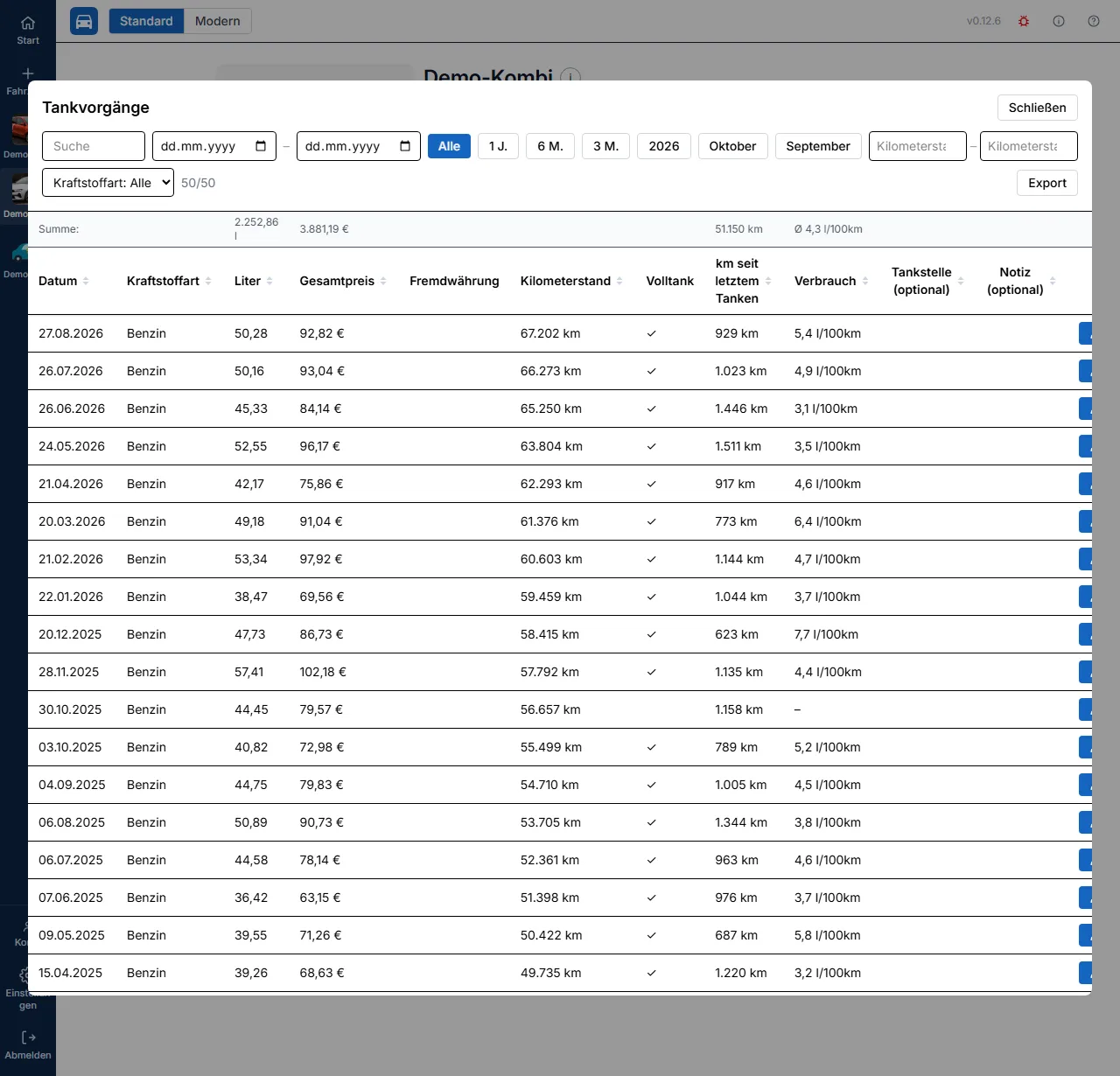Focus the first Kilometerstand range field
Viewport: 1120px width, 1076px height.
click(x=918, y=146)
